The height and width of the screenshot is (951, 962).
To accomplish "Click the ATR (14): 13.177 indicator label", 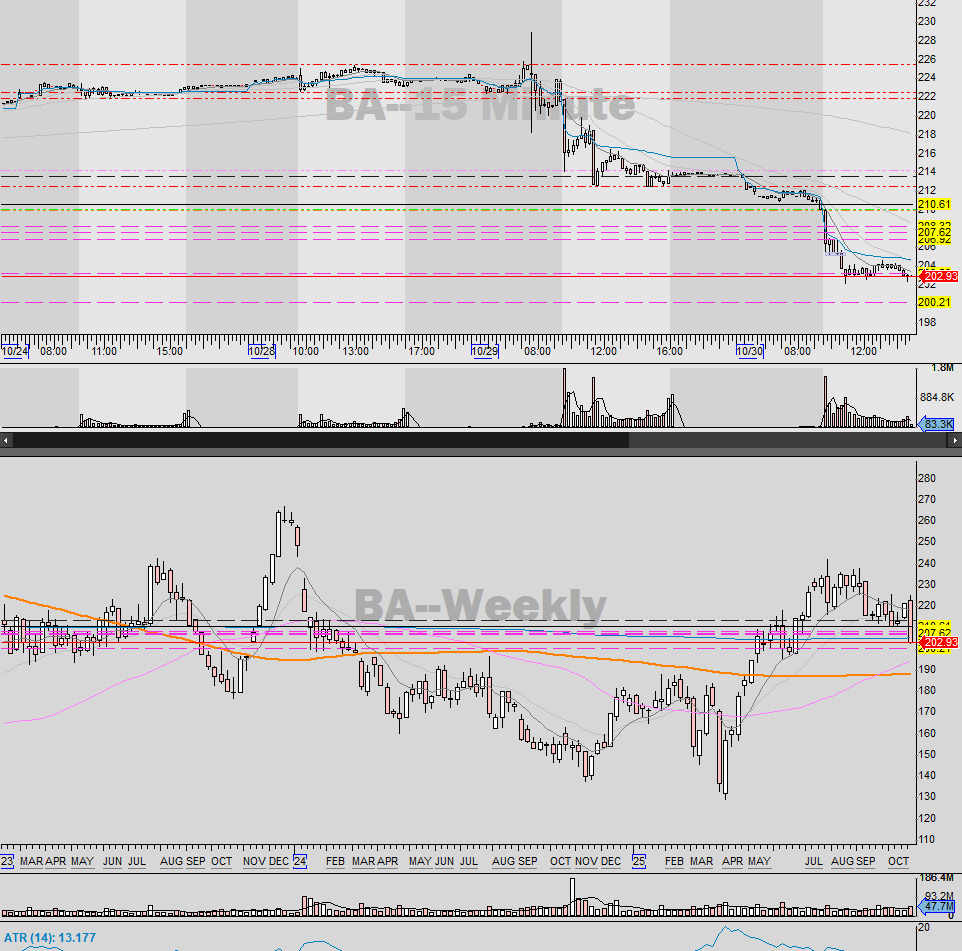I will 50,938.
